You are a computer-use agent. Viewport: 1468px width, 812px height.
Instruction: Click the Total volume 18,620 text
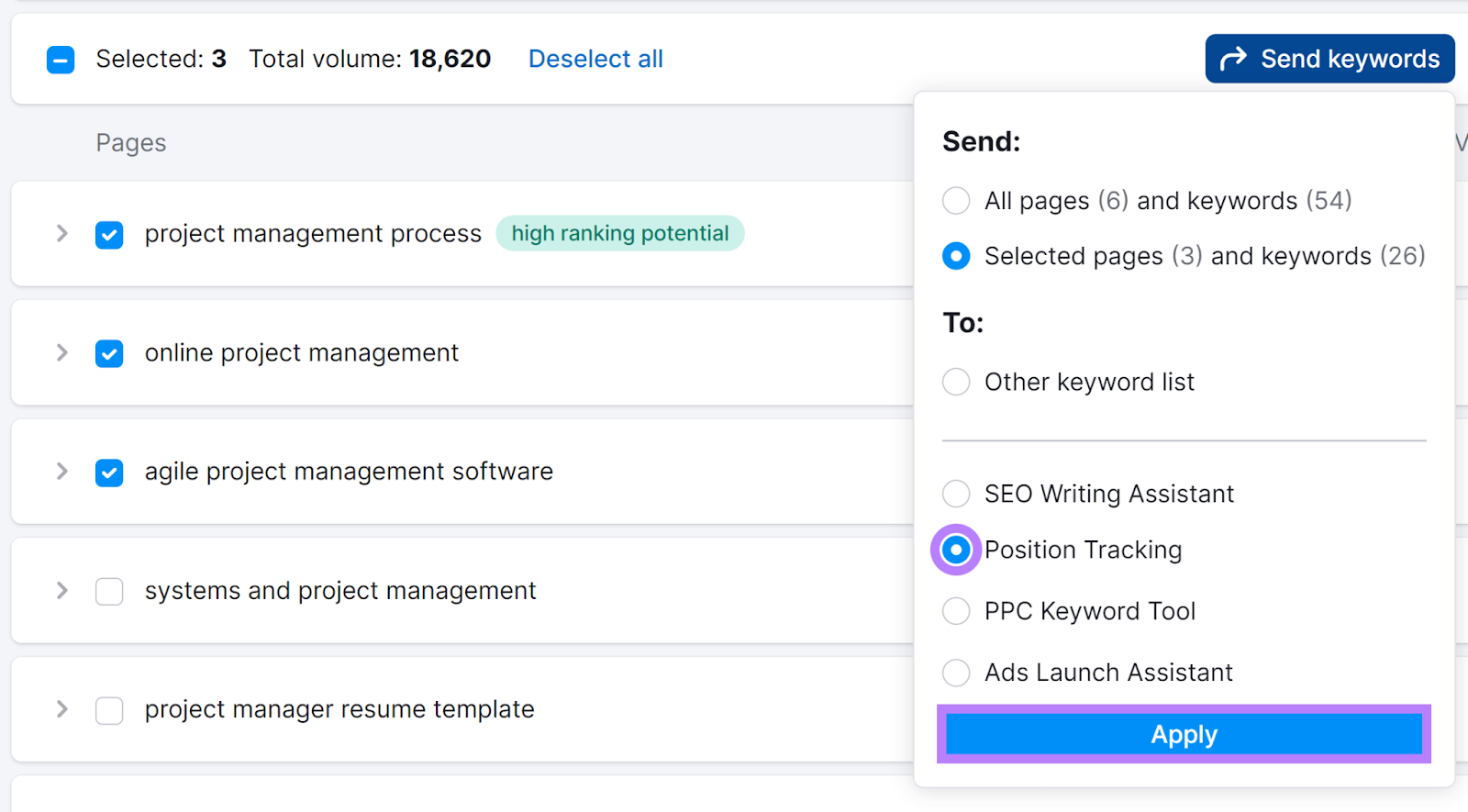[x=370, y=59]
